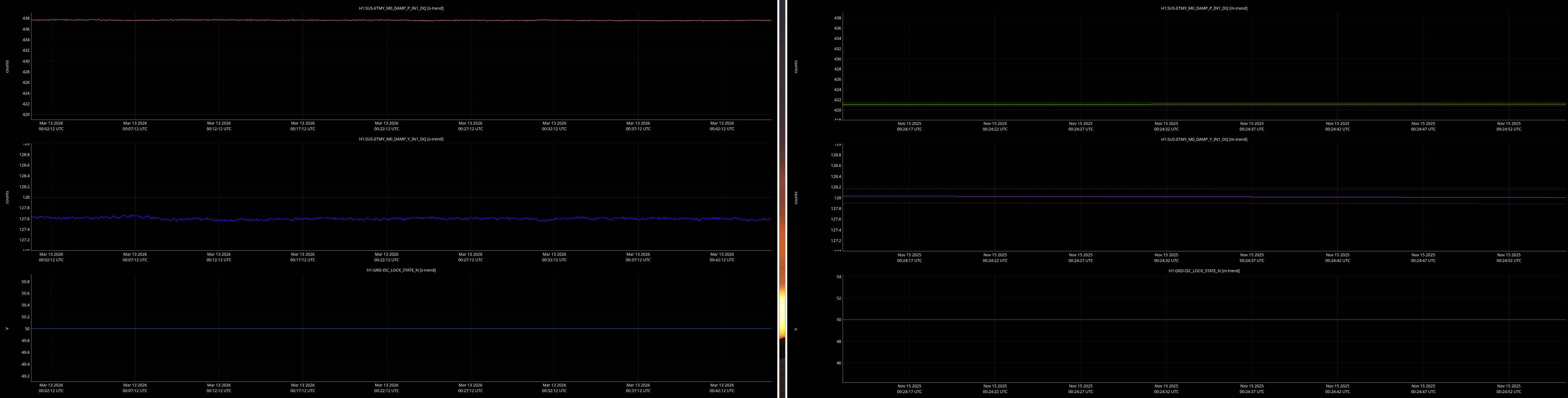Click the H1:SUS-ETMY_M0_DAMP_P_IN1_DQ [s-trend] plot title
The image size is (1568, 398).
tap(401, 8)
